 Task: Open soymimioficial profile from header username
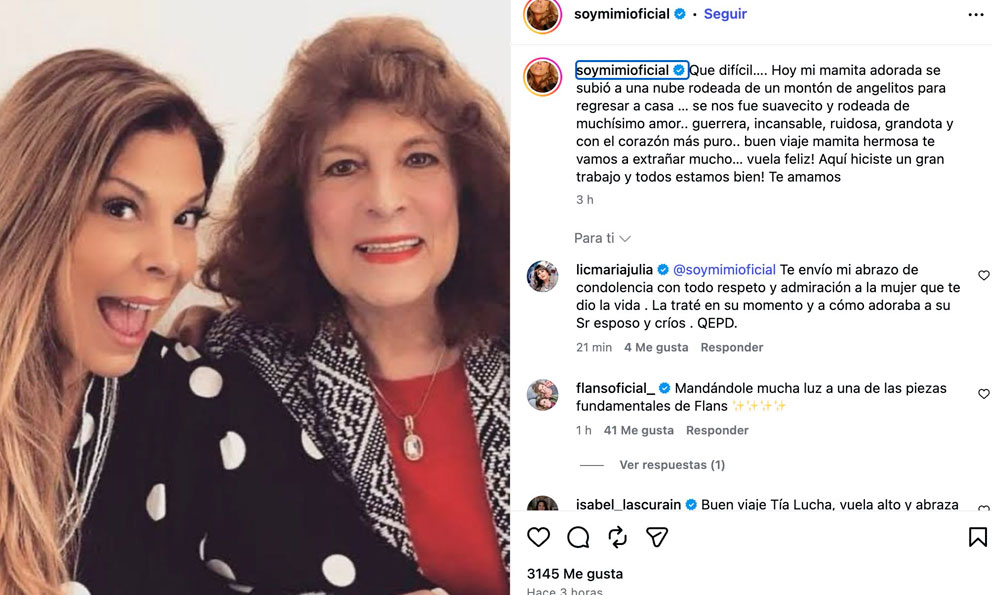click(x=620, y=14)
